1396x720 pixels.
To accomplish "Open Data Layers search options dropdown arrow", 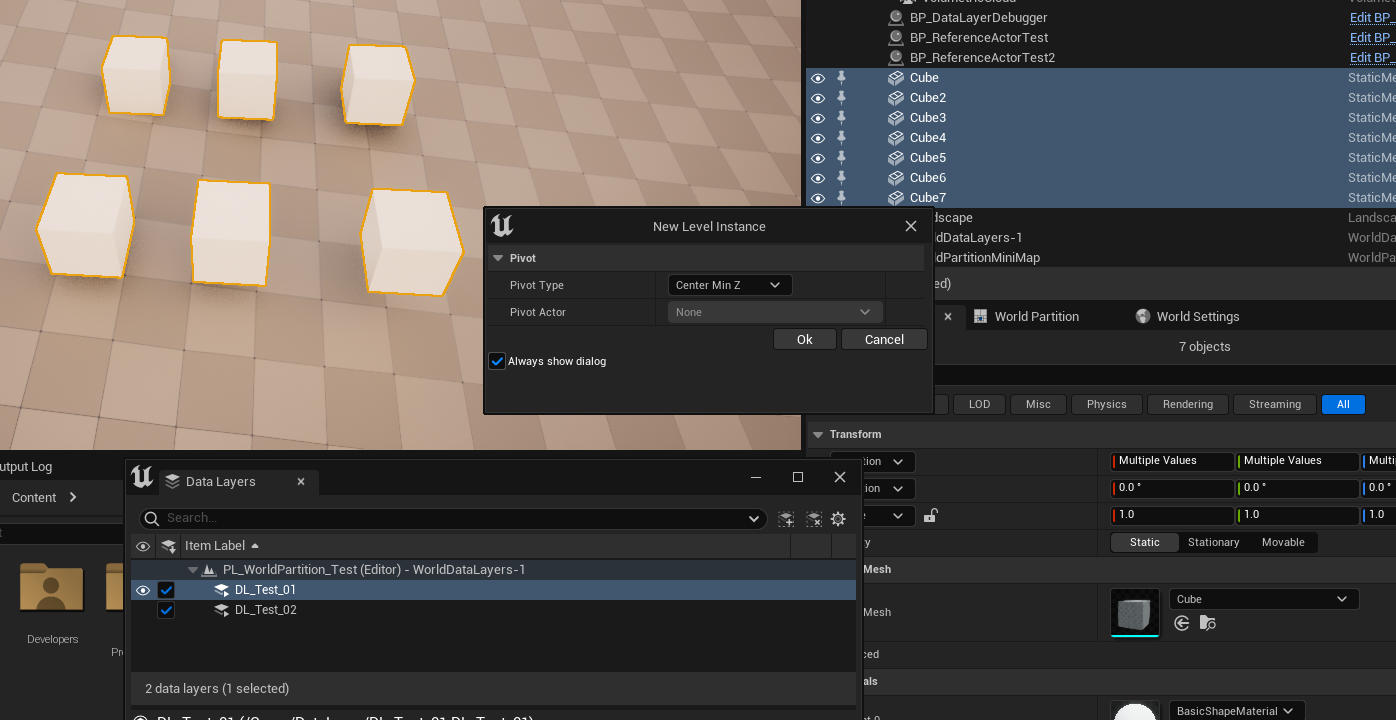I will [x=754, y=518].
